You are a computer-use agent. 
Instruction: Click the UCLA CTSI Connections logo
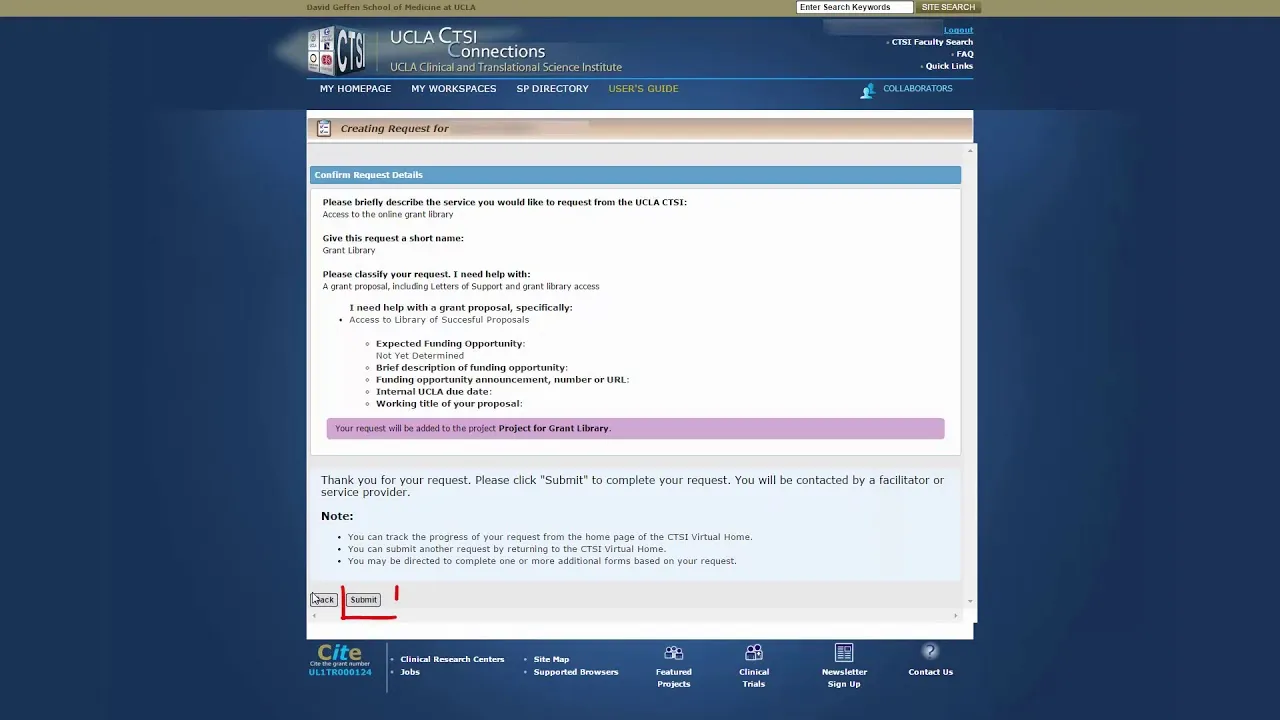(x=465, y=50)
